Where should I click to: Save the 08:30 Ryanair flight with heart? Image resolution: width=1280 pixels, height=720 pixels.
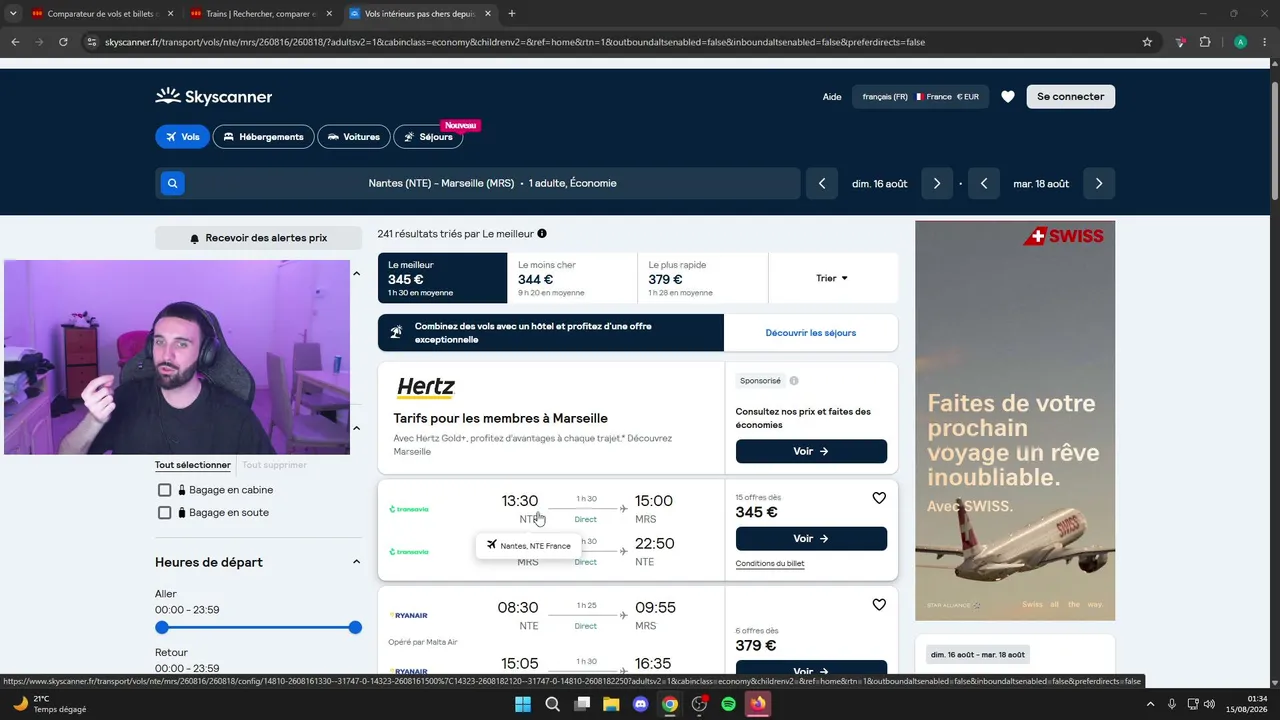879,605
